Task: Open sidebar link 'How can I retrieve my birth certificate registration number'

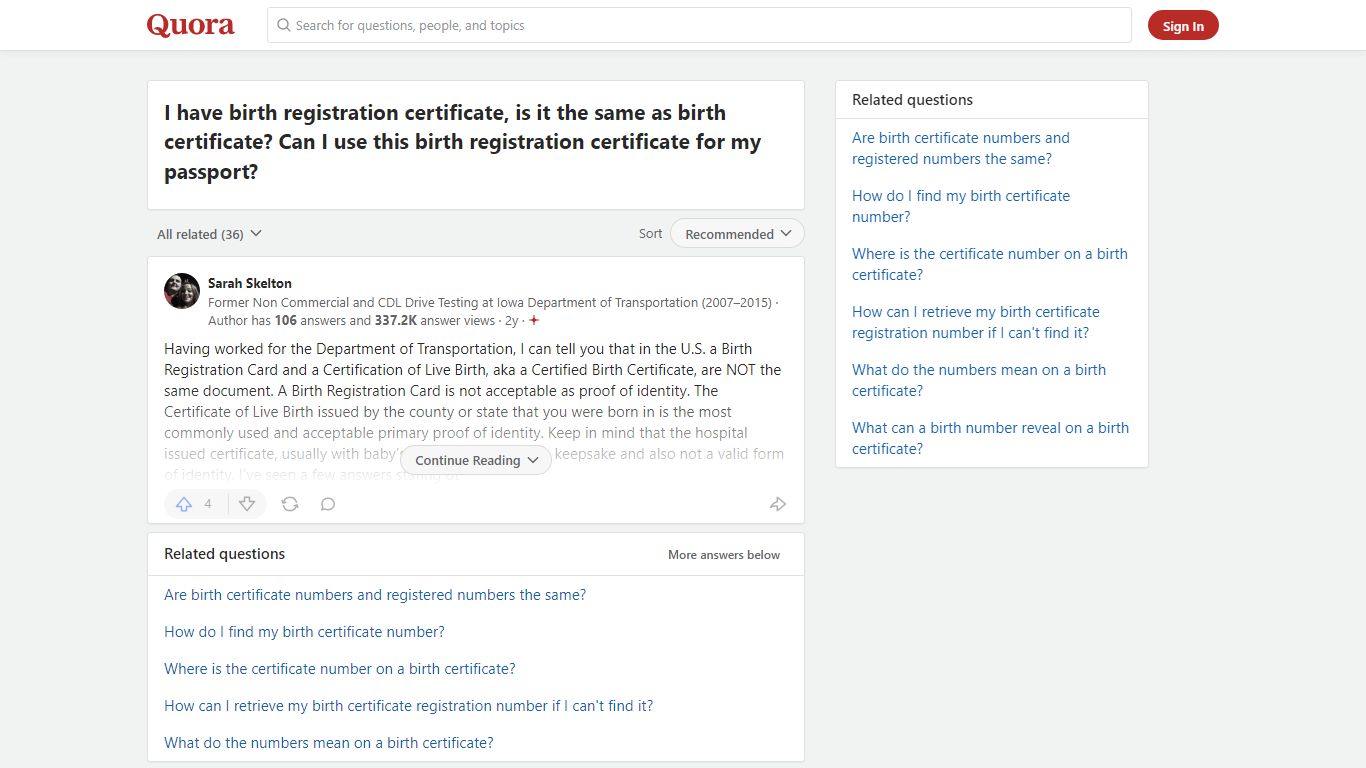Action: pyautogui.click(x=976, y=322)
